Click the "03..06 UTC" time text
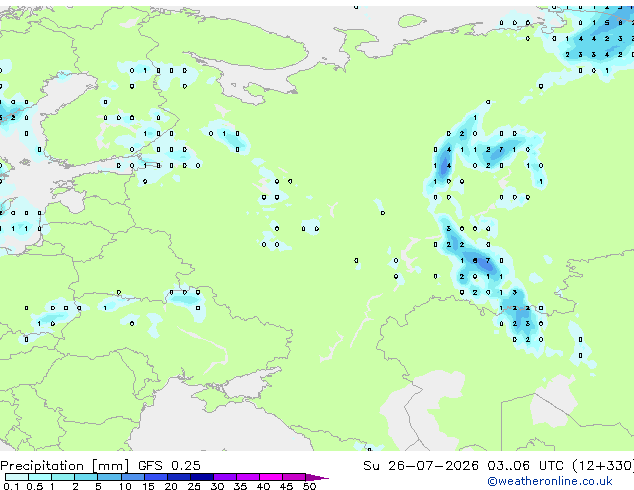 [525, 466]
